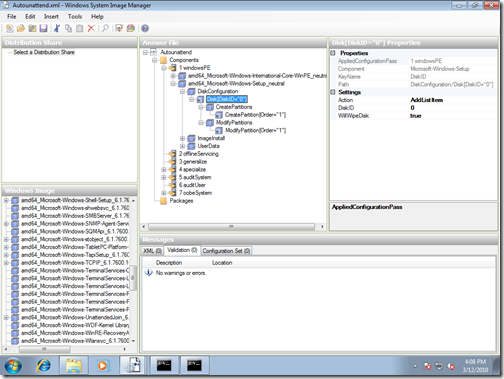Save the answer file via toolbar disk icon
This screenshot has width=504, height=379.
(x=43, y=29)
